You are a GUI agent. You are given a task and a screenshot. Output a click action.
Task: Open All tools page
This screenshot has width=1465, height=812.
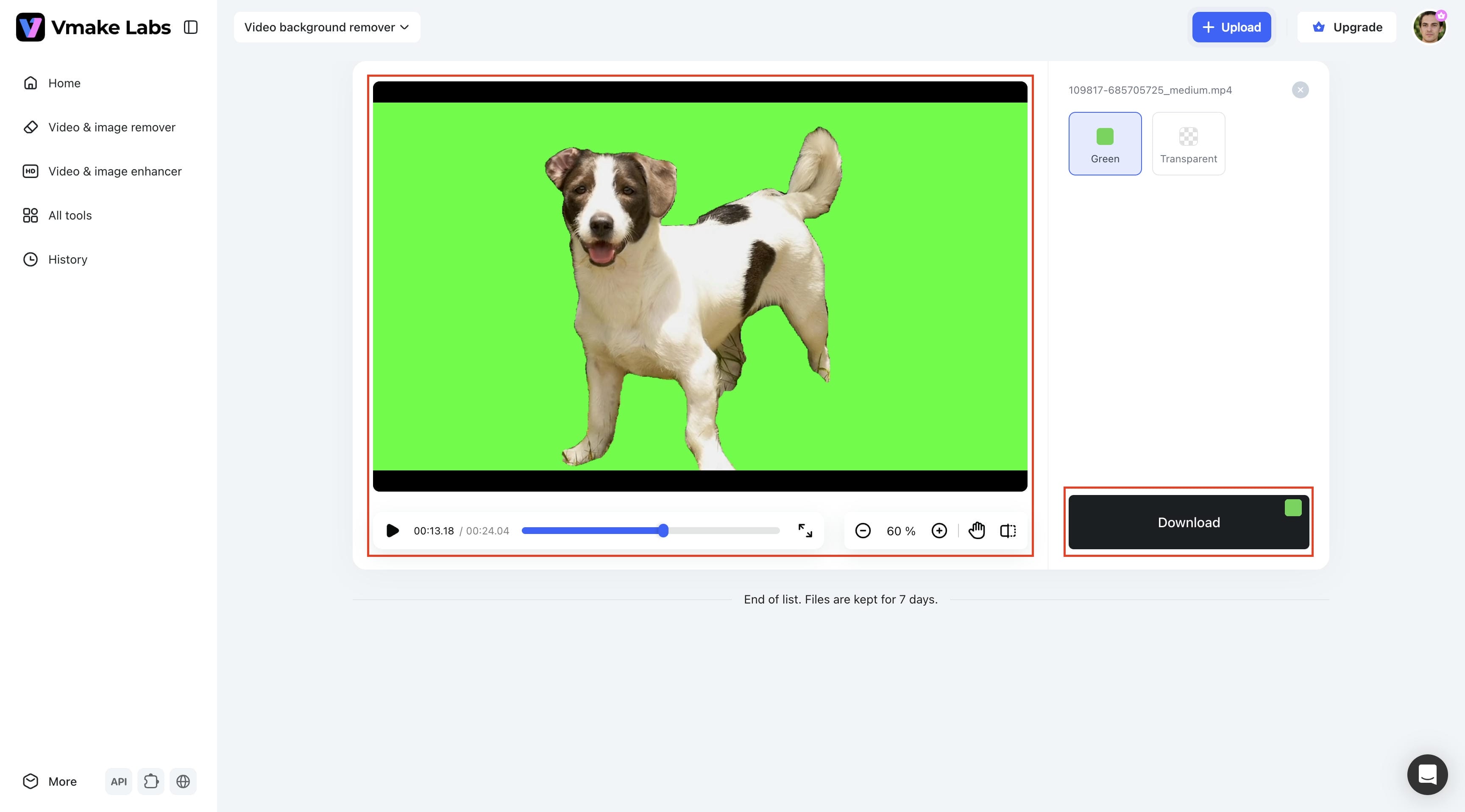click(57, 215)
